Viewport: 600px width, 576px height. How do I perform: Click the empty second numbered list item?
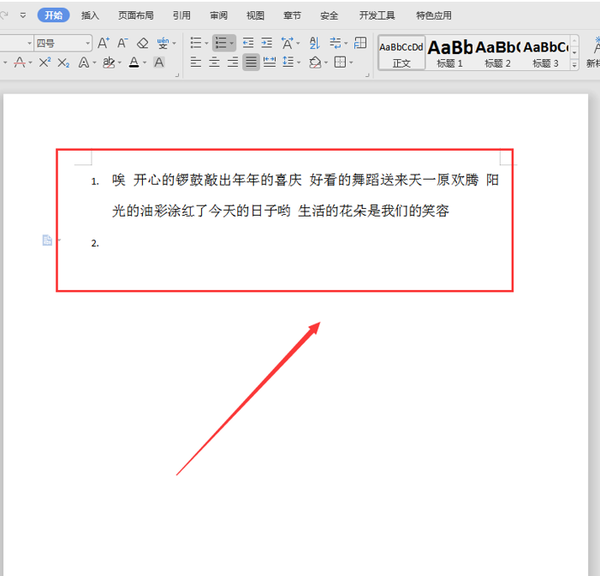click(200, 243)
